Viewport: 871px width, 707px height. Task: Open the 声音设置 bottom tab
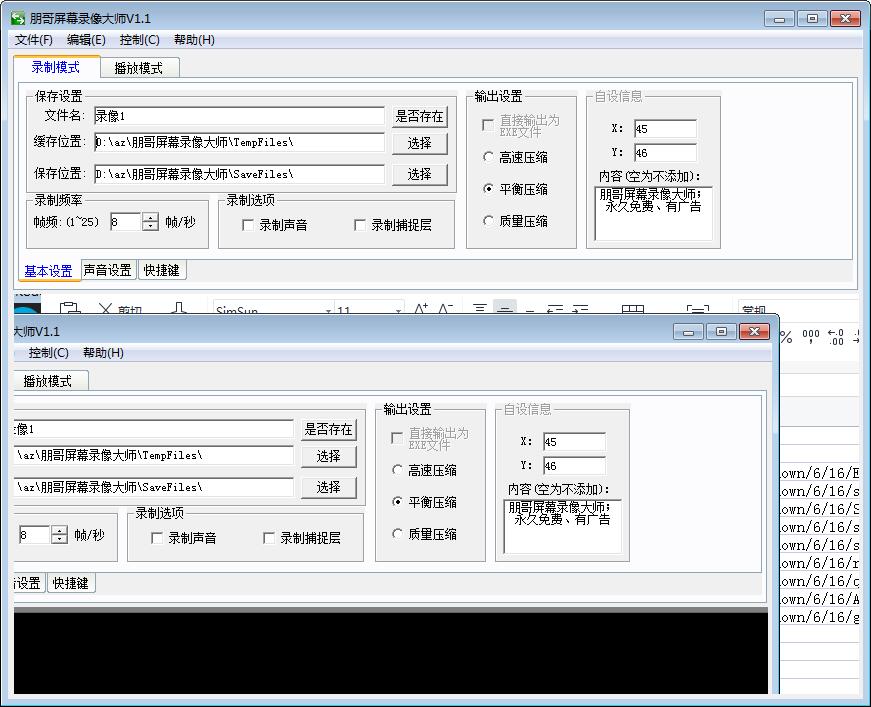coord(108,270)
